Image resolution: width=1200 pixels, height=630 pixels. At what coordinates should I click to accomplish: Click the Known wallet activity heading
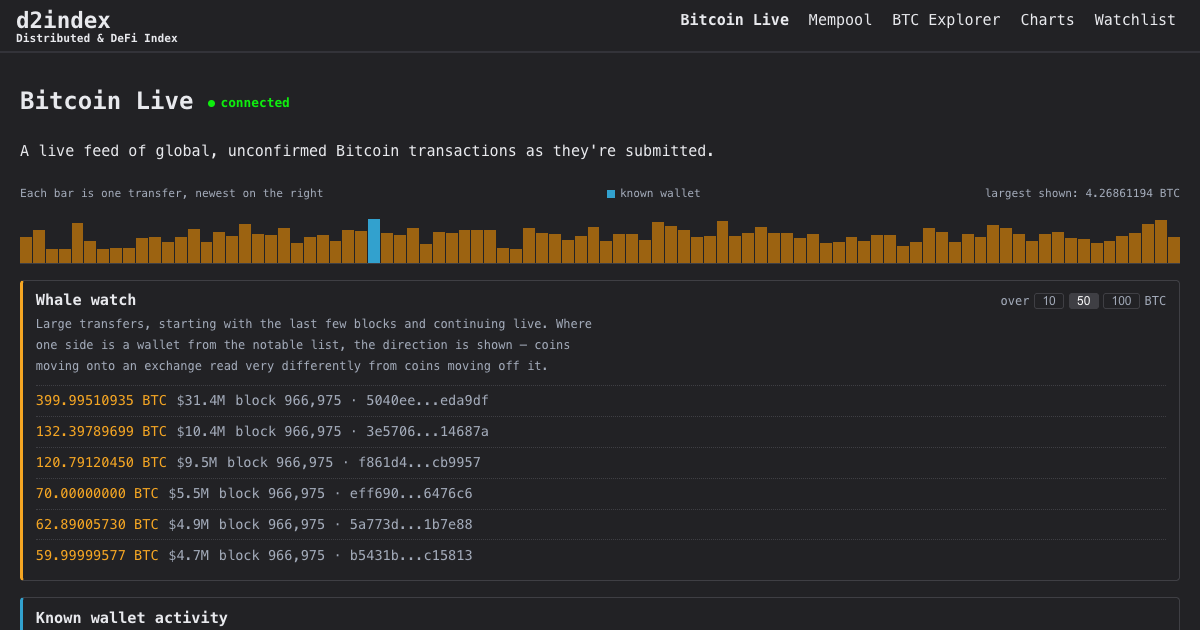point(132,618)
